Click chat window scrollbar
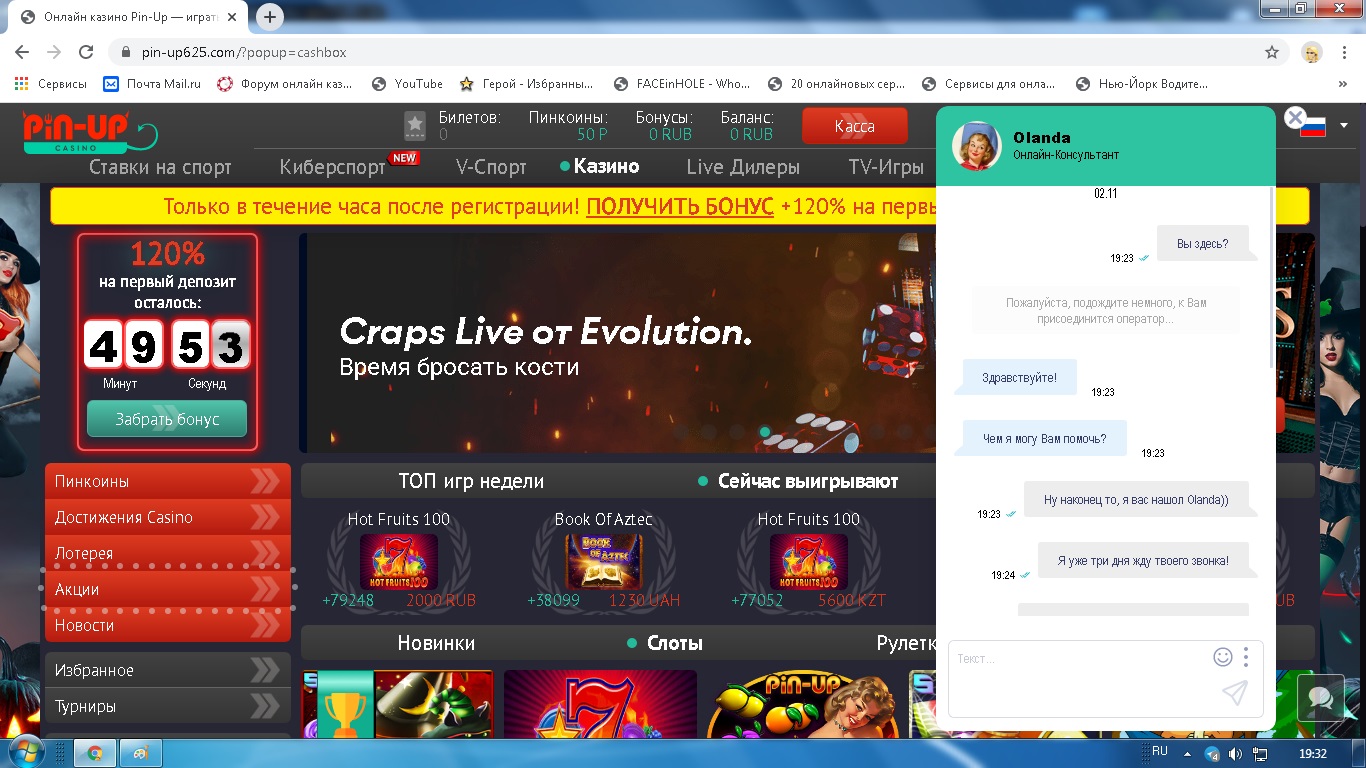 1271,276
